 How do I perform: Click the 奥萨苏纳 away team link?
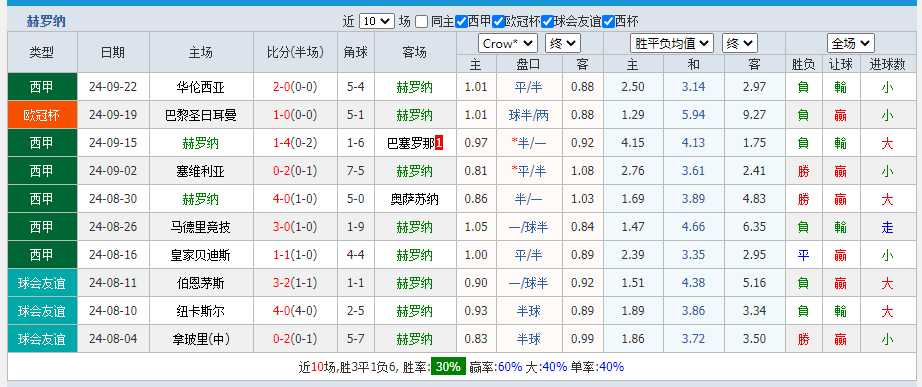[x=415, y=199]
